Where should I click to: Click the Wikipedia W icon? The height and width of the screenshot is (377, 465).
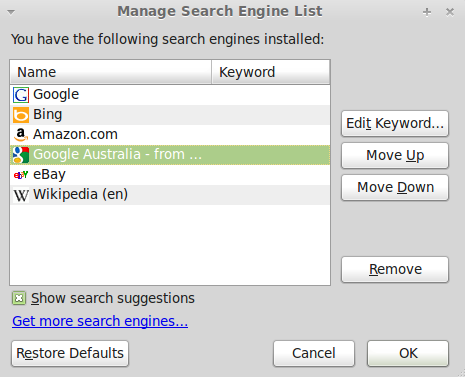21,195
